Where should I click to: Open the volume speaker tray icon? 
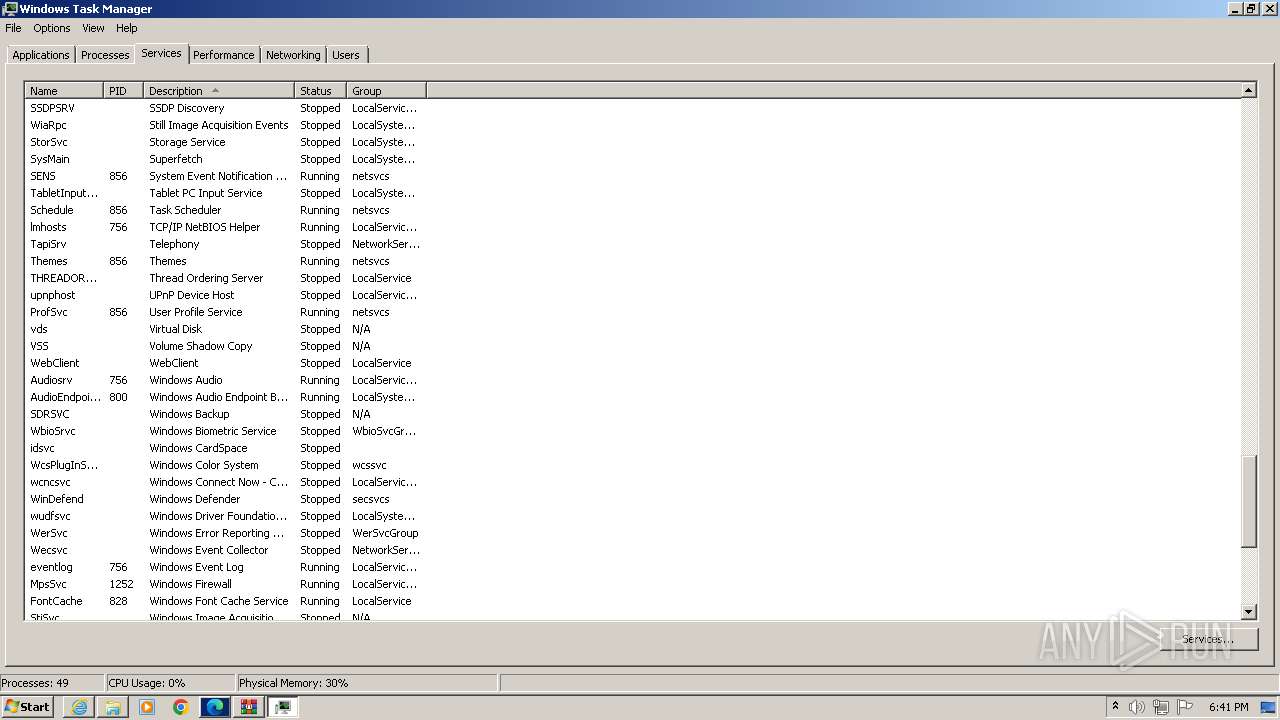[x=1137, y=707]
